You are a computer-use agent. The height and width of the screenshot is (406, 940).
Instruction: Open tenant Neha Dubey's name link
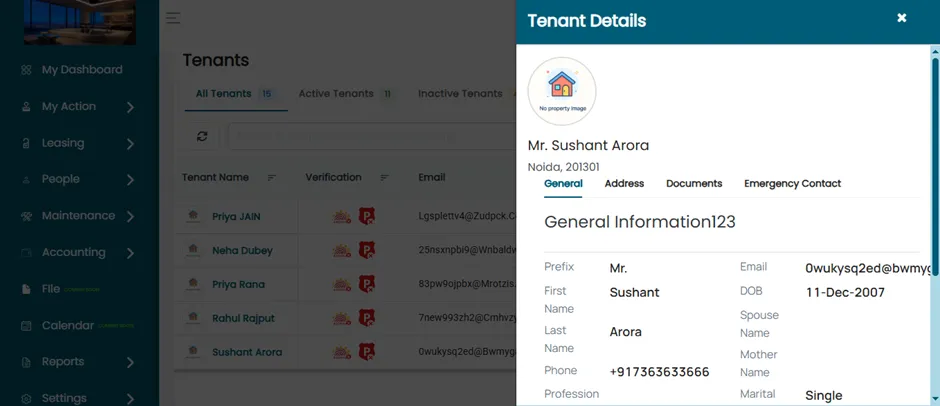[x=242, y=251]
